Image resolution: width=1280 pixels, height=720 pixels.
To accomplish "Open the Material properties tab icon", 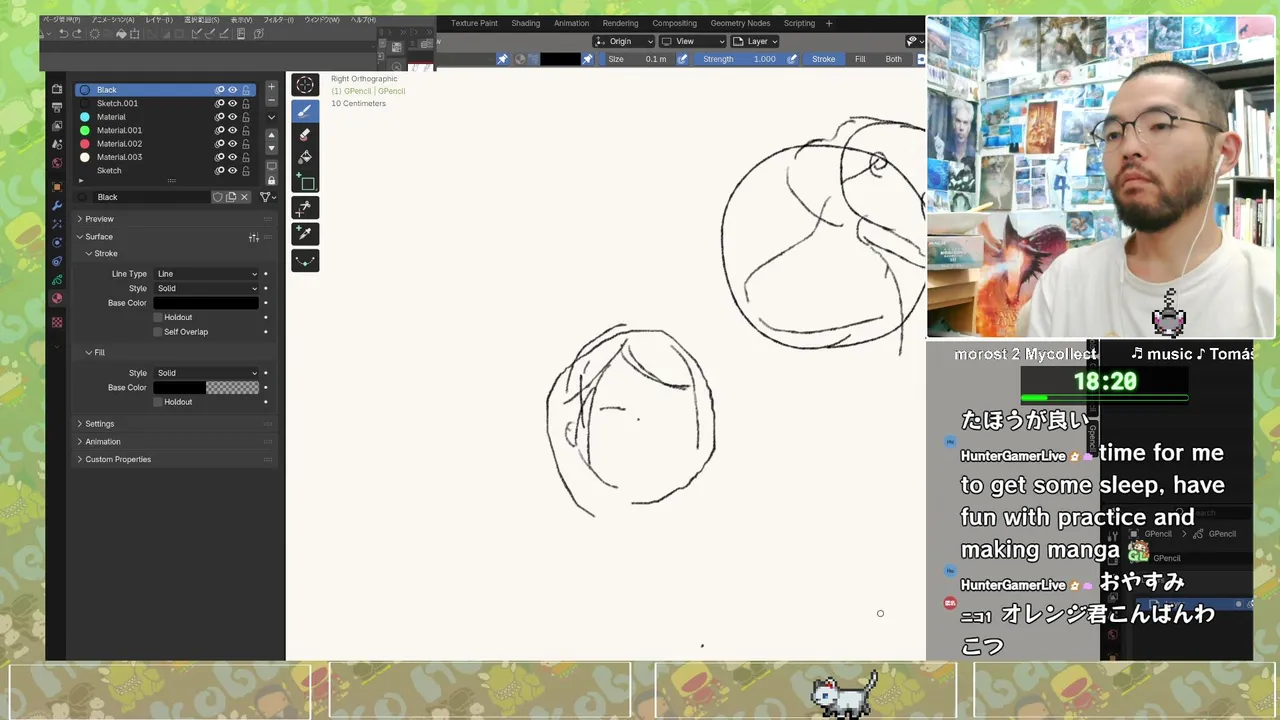I will click(57, 298).
